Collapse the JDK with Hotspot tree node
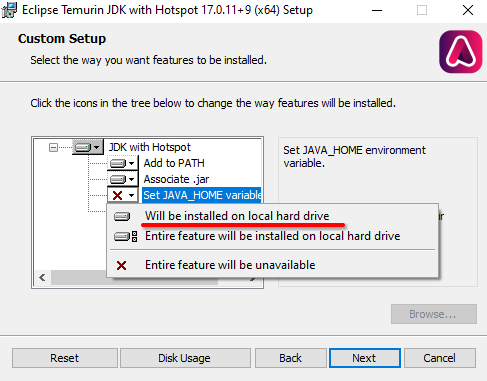This screenshot has height=381, width=487. point(53,147)
